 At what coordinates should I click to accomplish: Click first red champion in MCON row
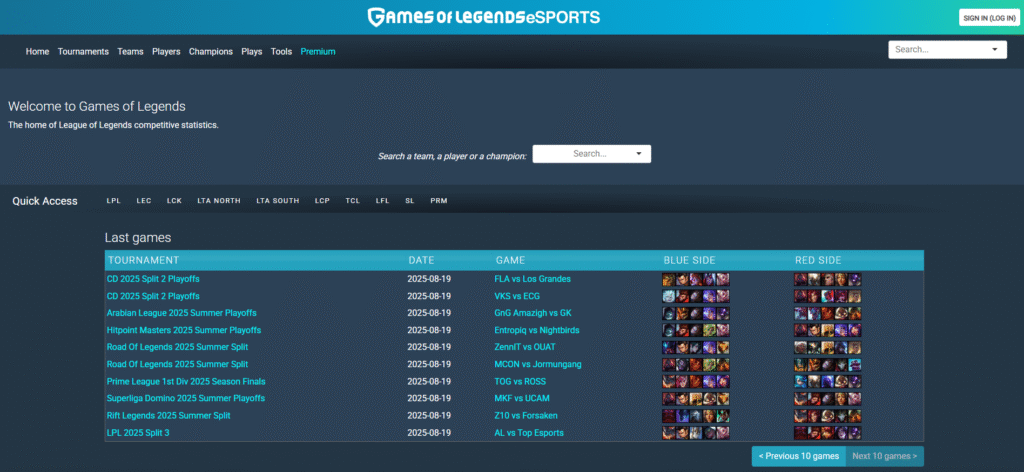coord(801,364)
